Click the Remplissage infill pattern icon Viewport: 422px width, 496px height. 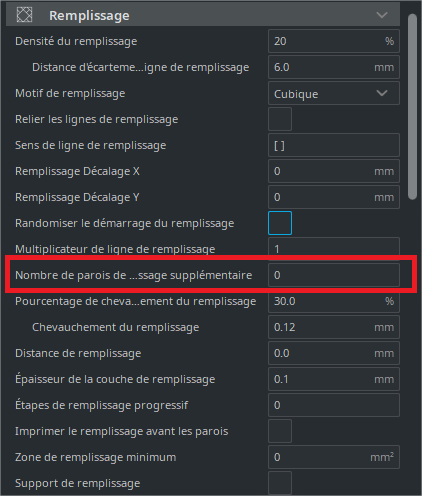tap(24, 15)
